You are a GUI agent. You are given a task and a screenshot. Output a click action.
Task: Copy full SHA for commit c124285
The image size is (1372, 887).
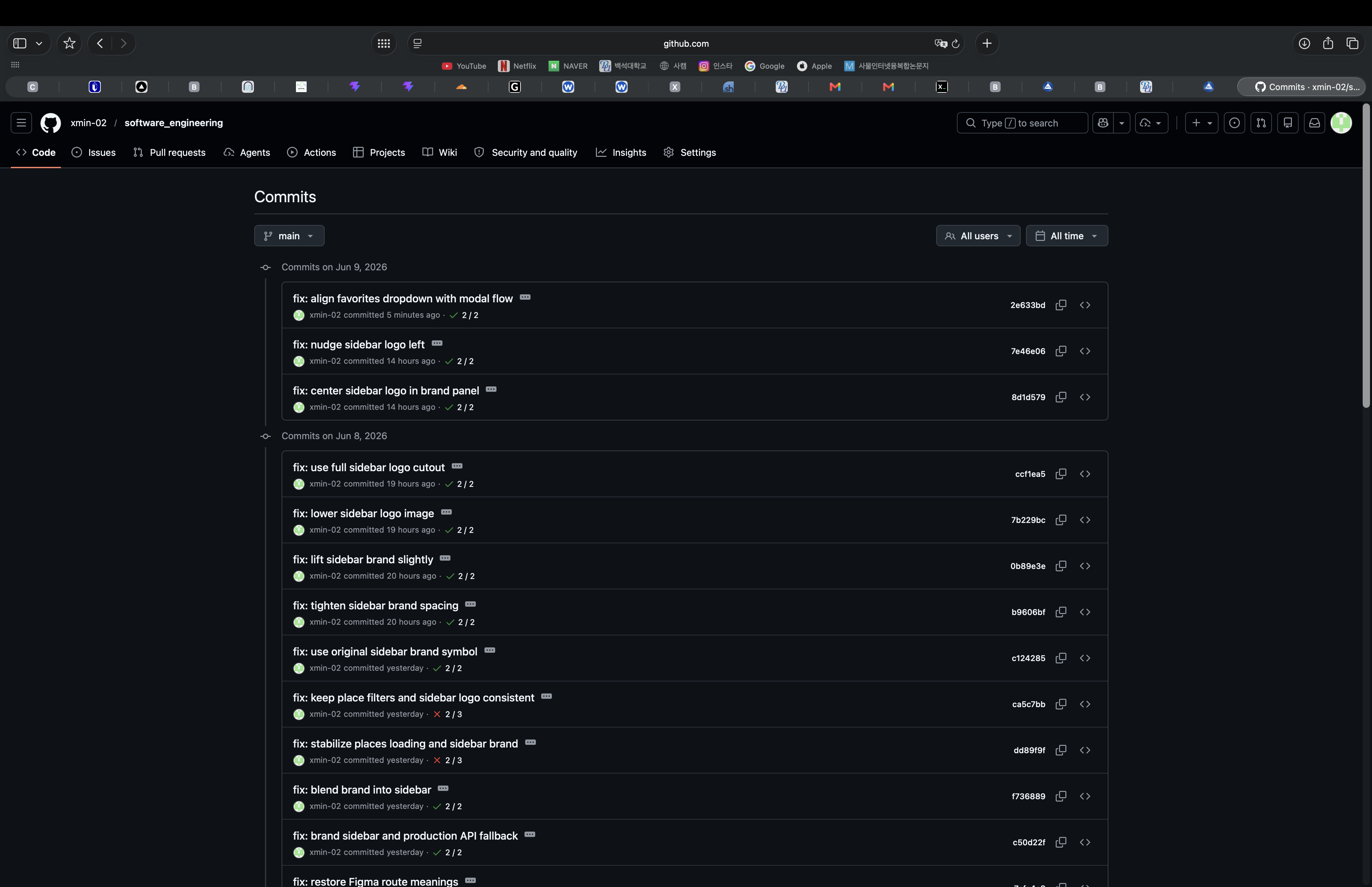(1060, 658)
